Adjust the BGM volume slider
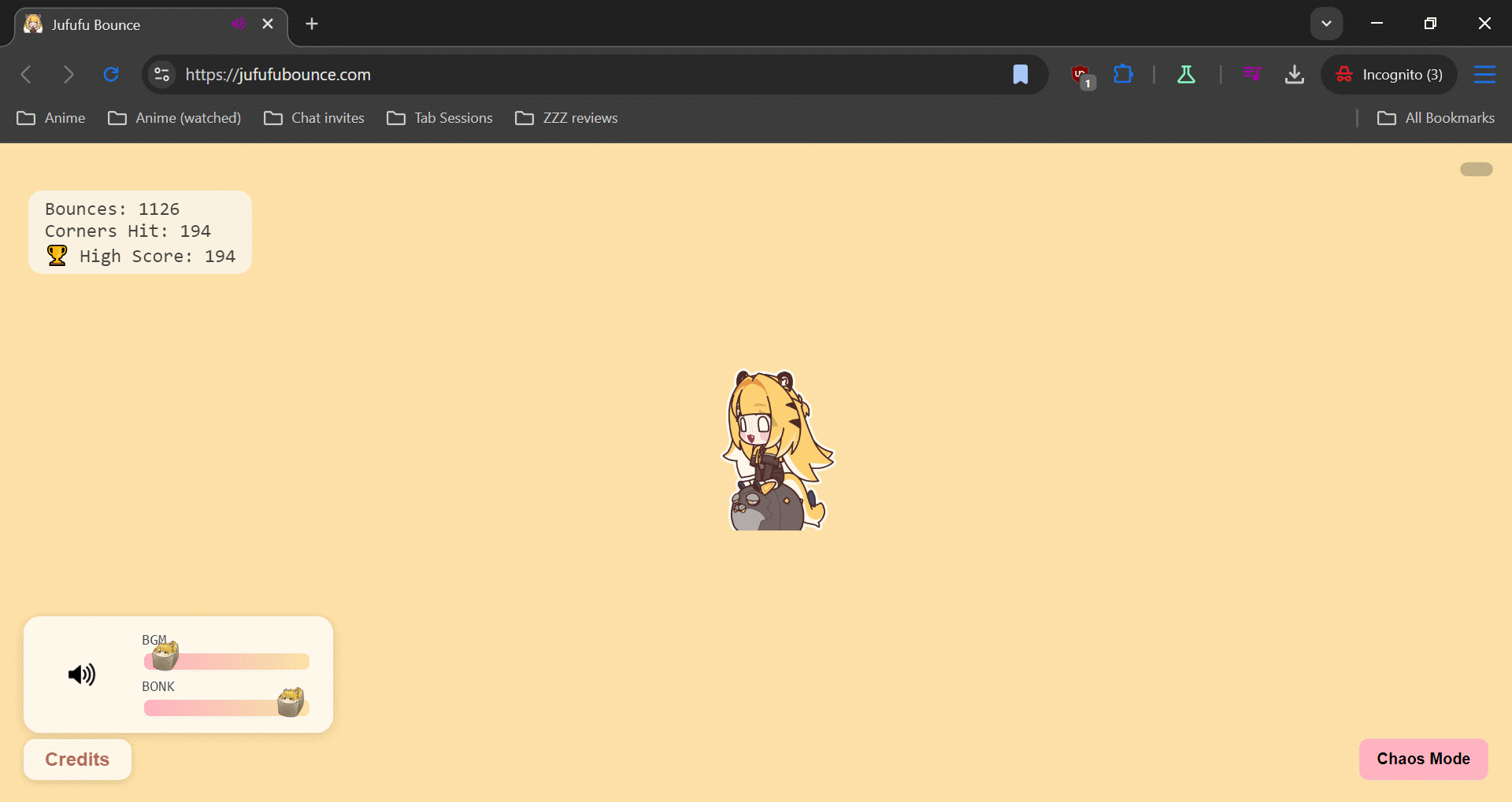The width and height of the screenshot is (1512, 802). (227, 661)
